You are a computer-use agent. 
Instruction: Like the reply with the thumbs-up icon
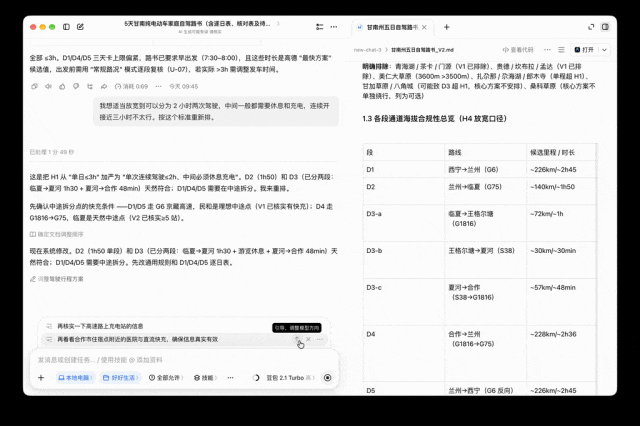(62, 87)
